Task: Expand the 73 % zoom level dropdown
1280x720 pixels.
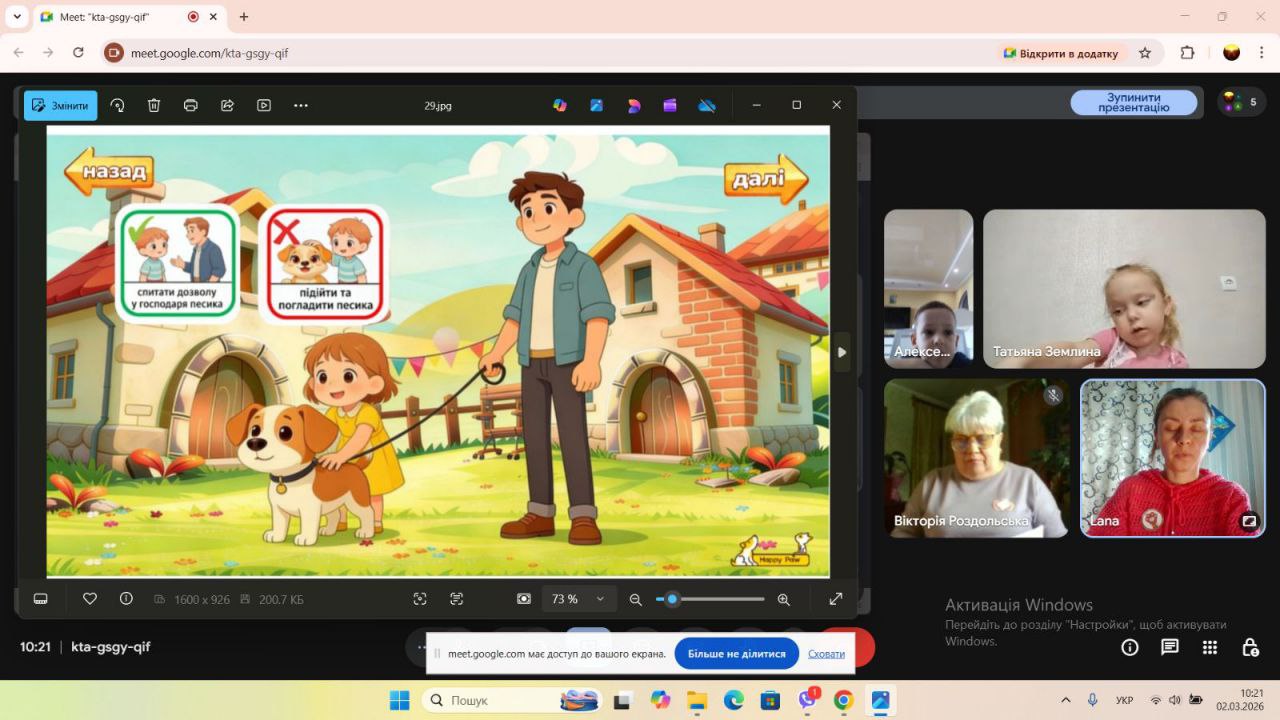Action: (x=600, y=599)
